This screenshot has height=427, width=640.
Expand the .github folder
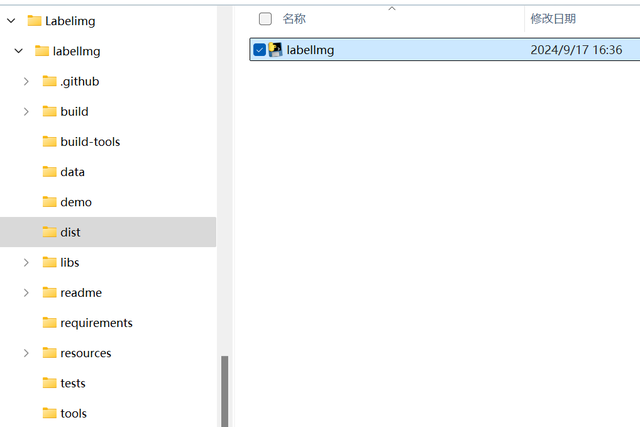26,81
